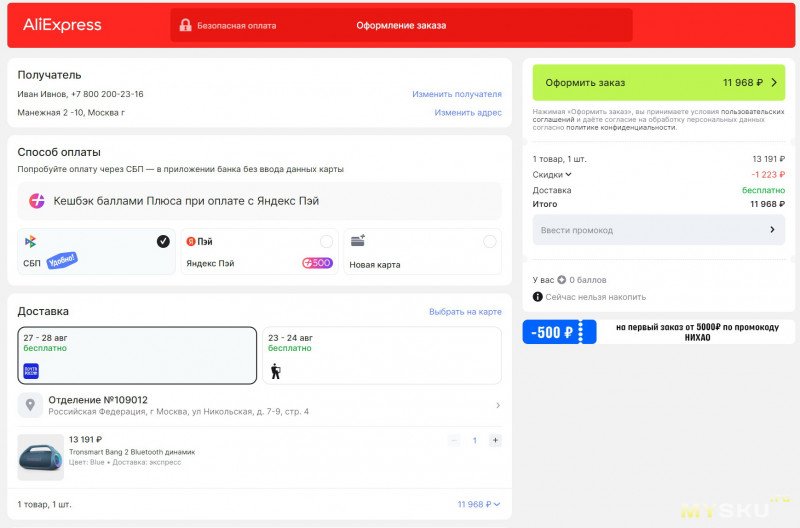Select Новая карта payment method

coord(422,252)
